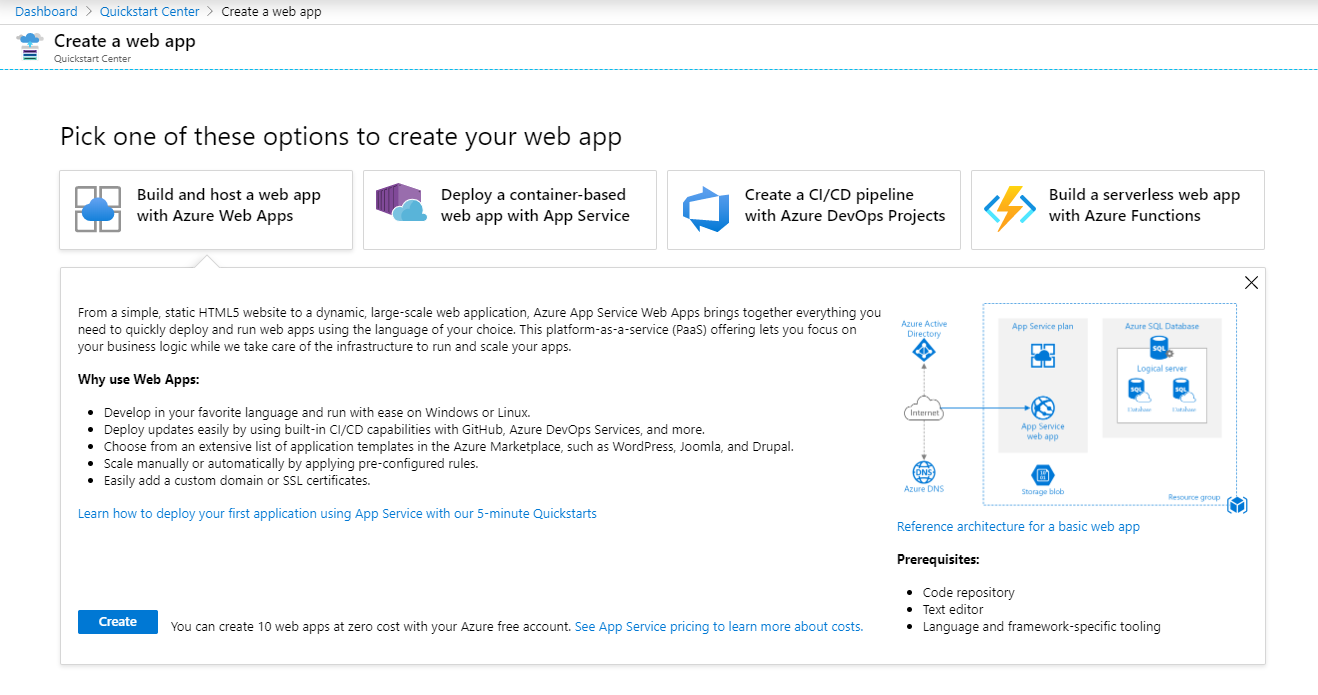Click the blue Create button

click(x=118, y=622)
